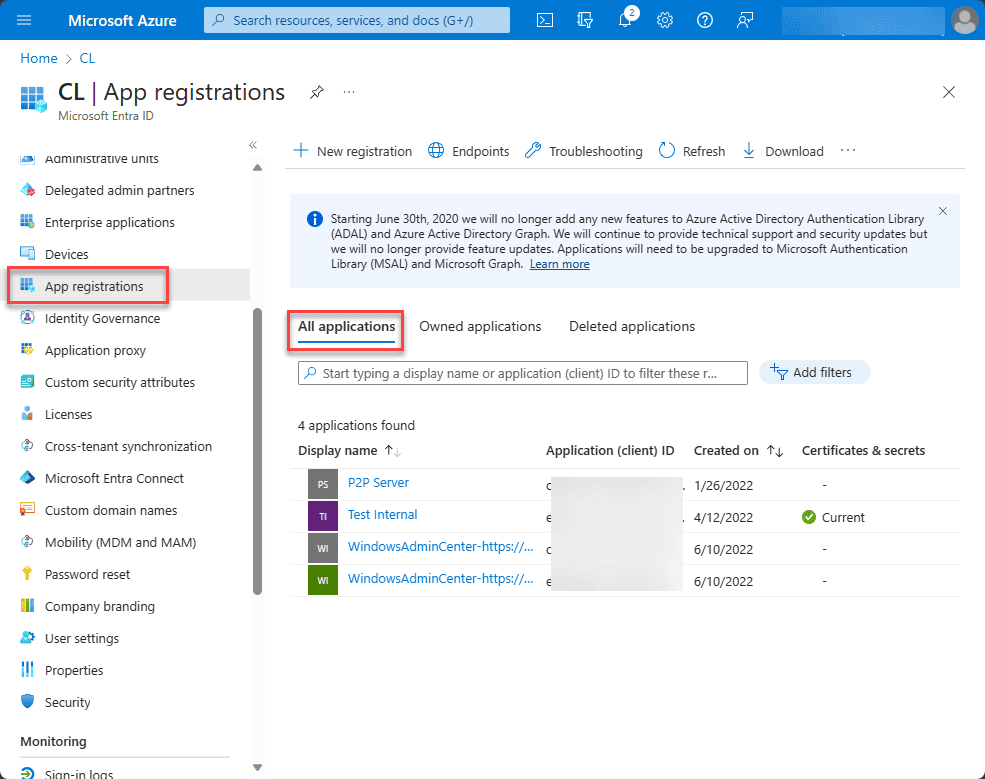Click the Add filters button
Image resolution: width=985 pixels, height=779 pixels.
tap(814, 372)
